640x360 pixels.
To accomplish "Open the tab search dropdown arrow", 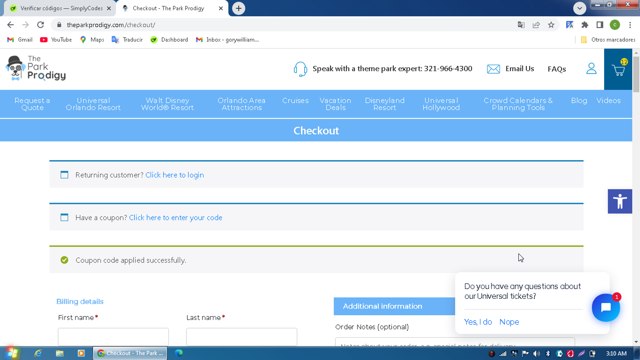I will (579, 8).
